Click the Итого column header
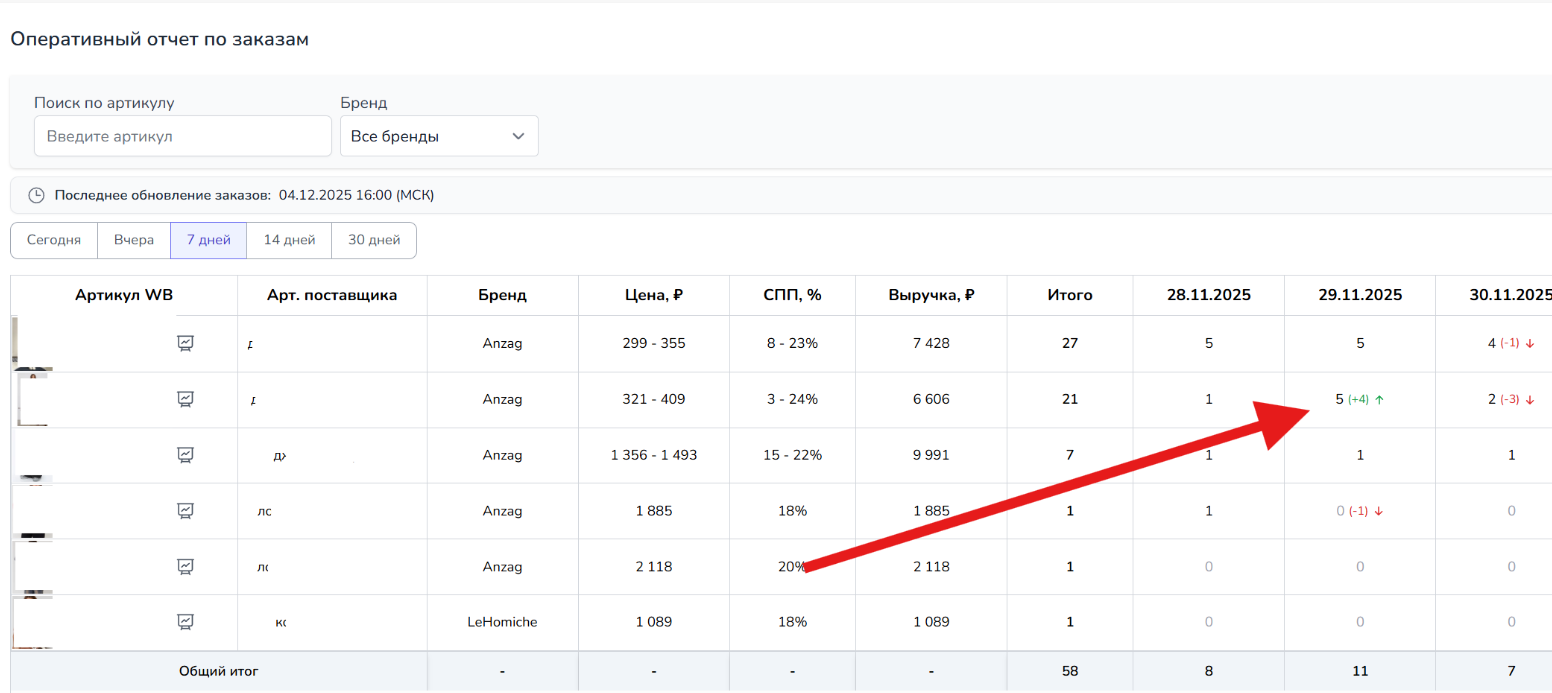Viewport: 1552px width, 693px height. [x=1069, y=295]
